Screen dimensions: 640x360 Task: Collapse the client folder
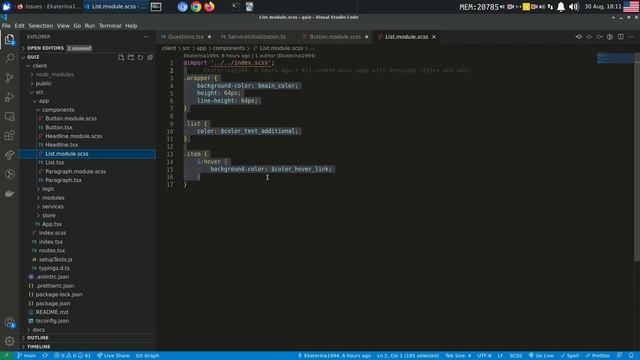[88, 66]
